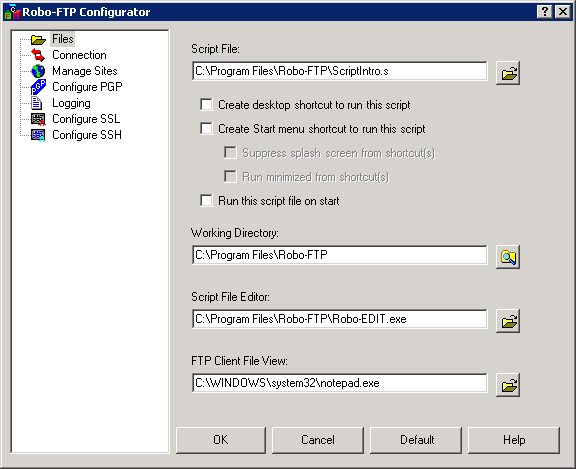
Task: Close the Robo-FTP Configurator window
Action: pos(562,12)
